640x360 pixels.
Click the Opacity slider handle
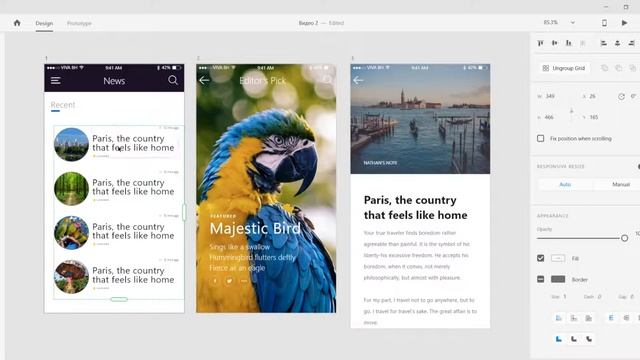tap(624, 238)
